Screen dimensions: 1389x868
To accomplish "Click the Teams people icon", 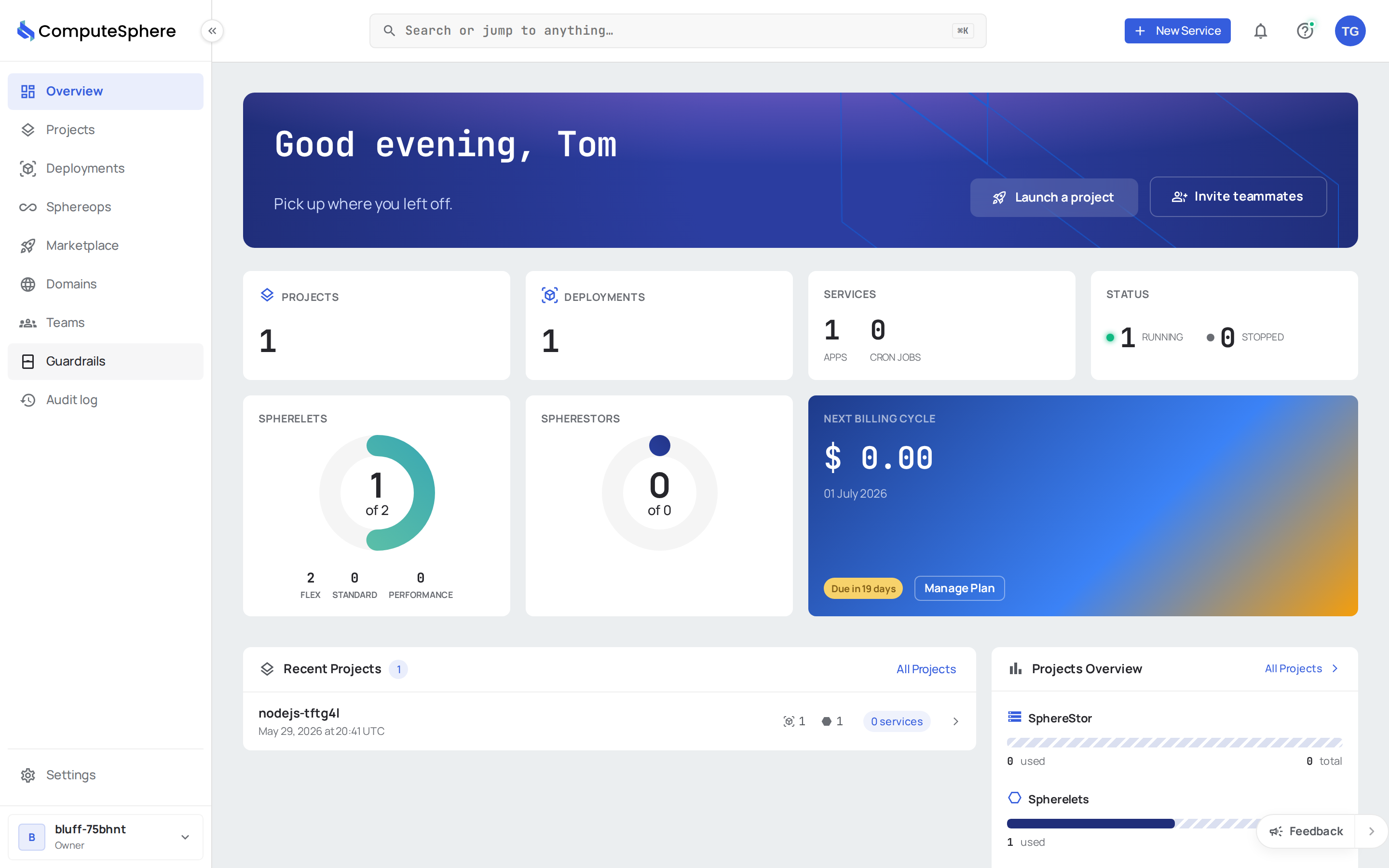I will (28, 323).
